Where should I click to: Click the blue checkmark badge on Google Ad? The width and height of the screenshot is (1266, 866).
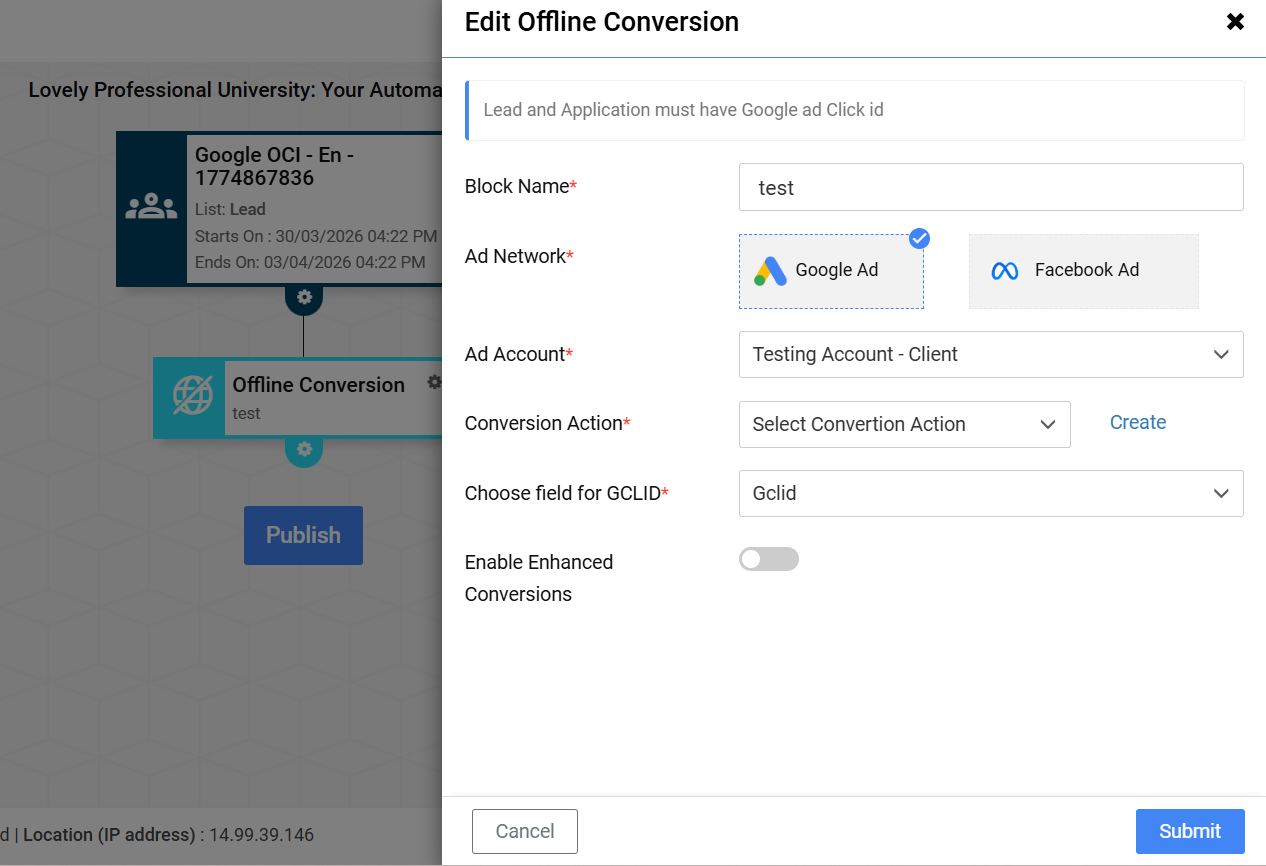coord(919,239)
